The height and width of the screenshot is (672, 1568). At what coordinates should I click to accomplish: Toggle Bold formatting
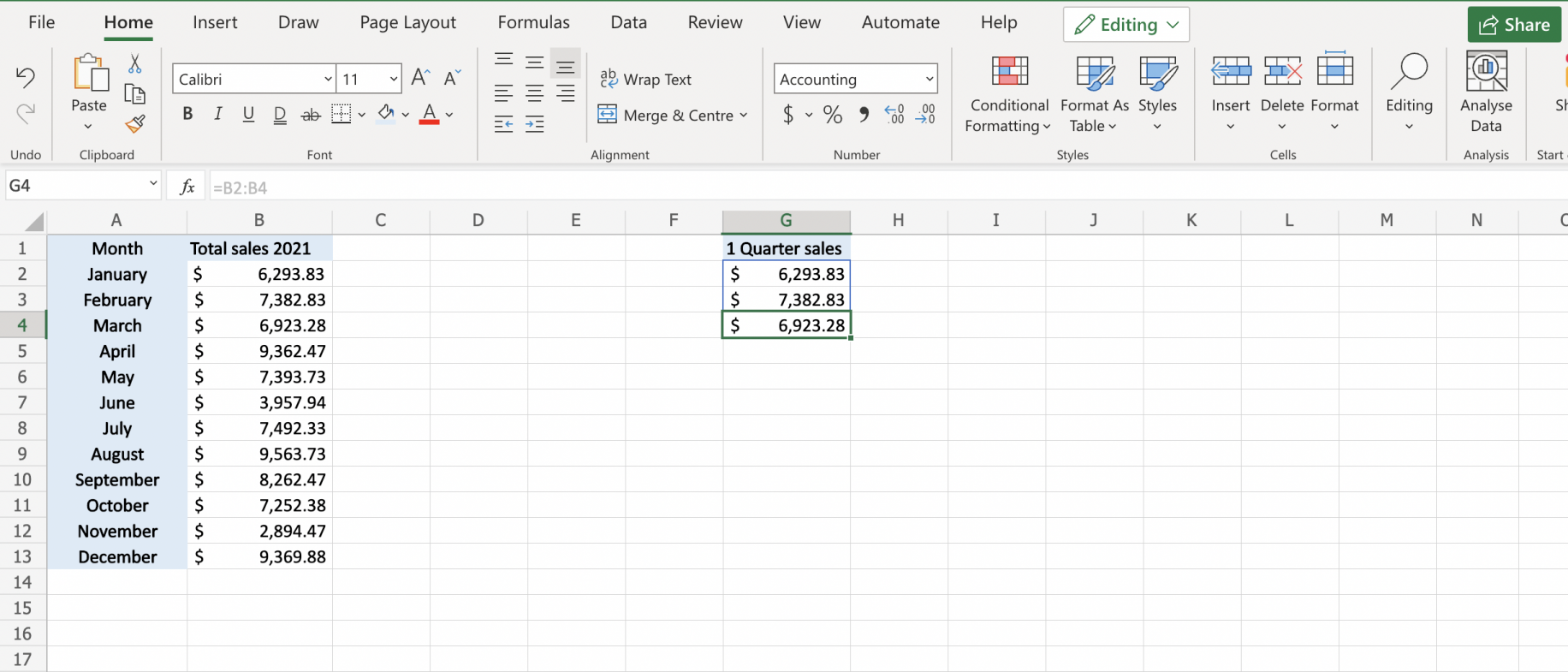coord(187,115)
